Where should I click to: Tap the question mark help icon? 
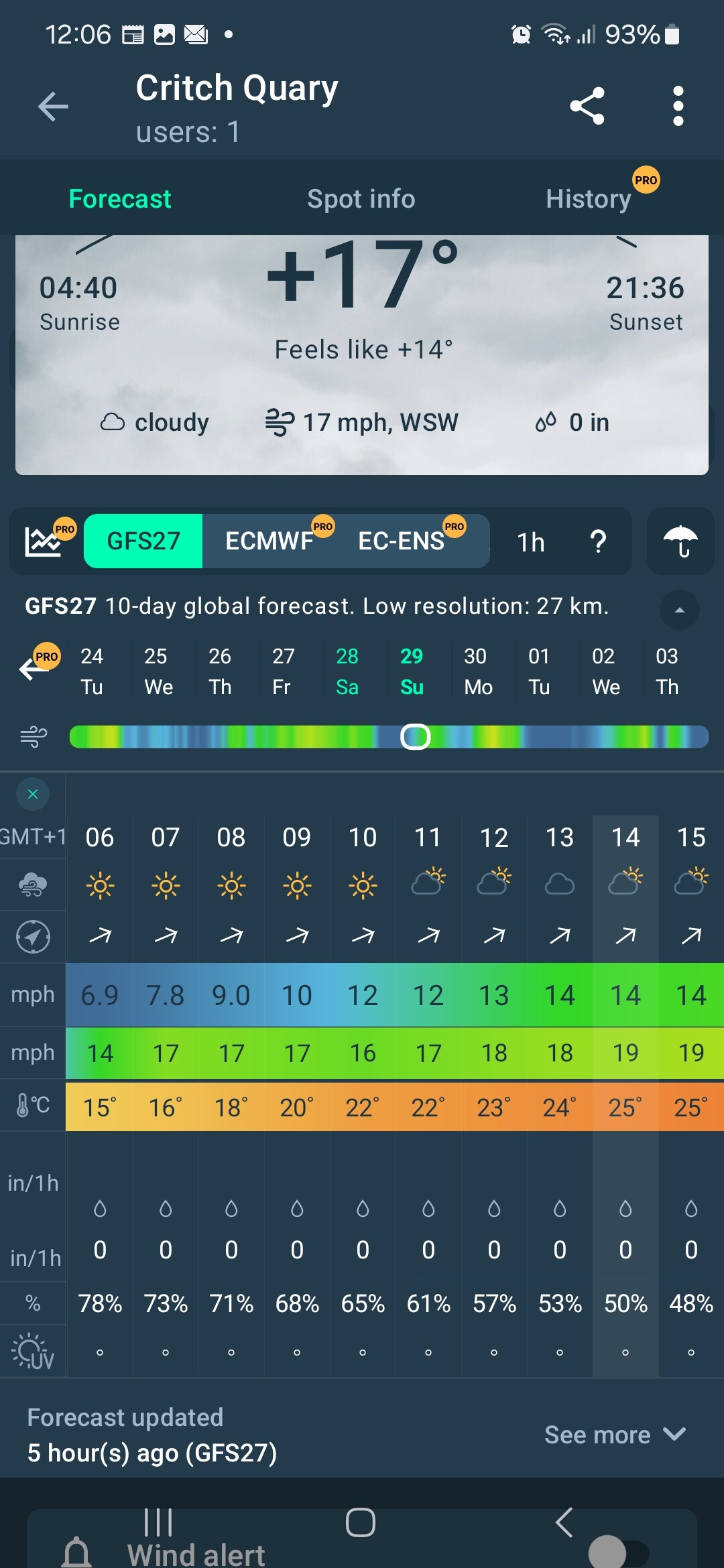coord(597,541)
